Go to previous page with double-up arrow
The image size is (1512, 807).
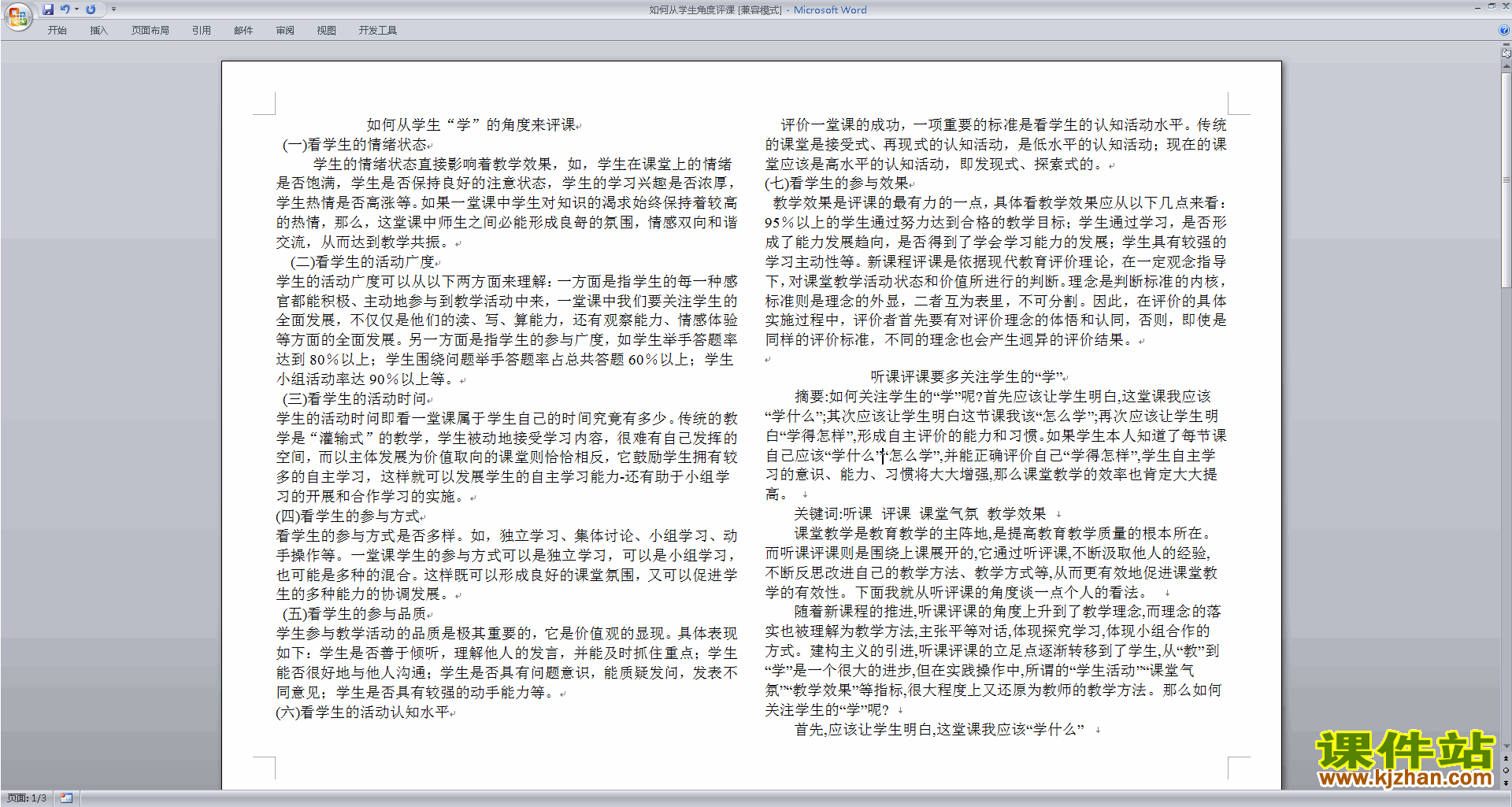(1506, 759)
